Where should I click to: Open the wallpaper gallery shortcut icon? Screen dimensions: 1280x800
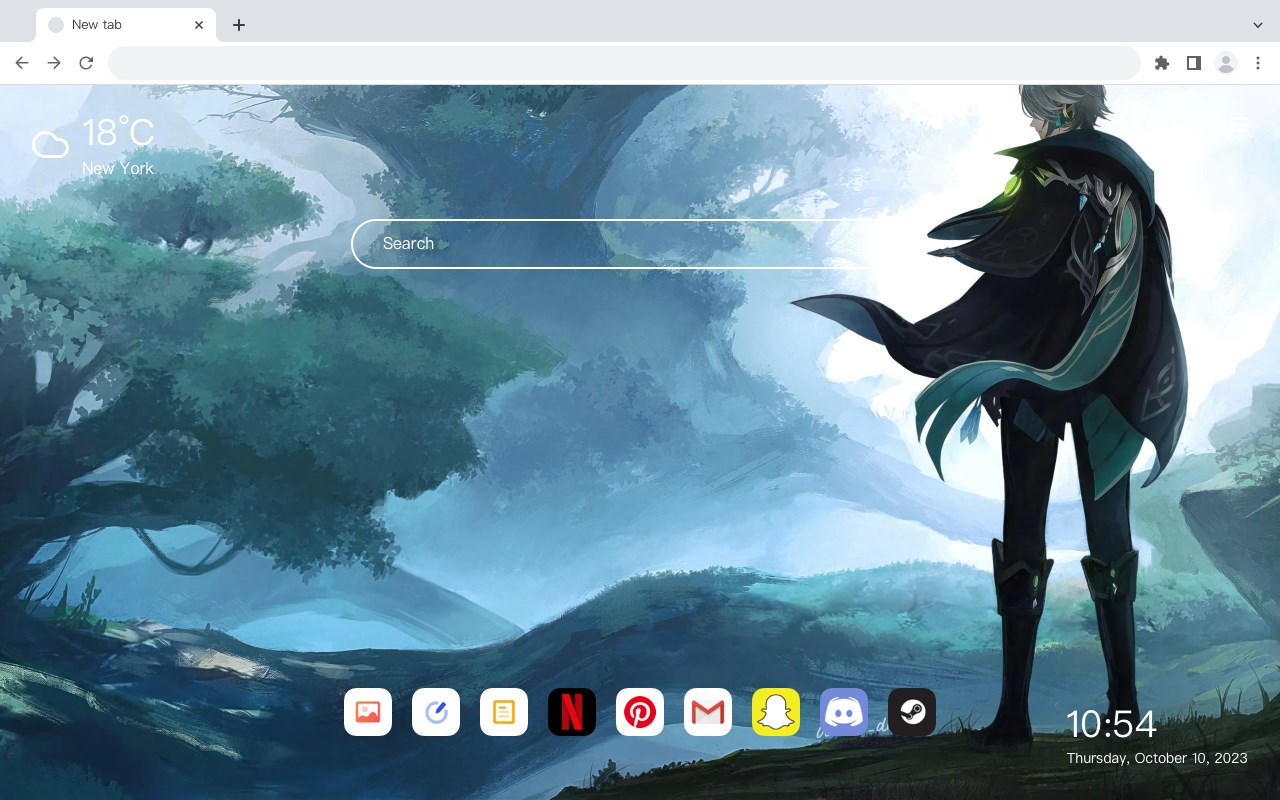coord(368,712)
